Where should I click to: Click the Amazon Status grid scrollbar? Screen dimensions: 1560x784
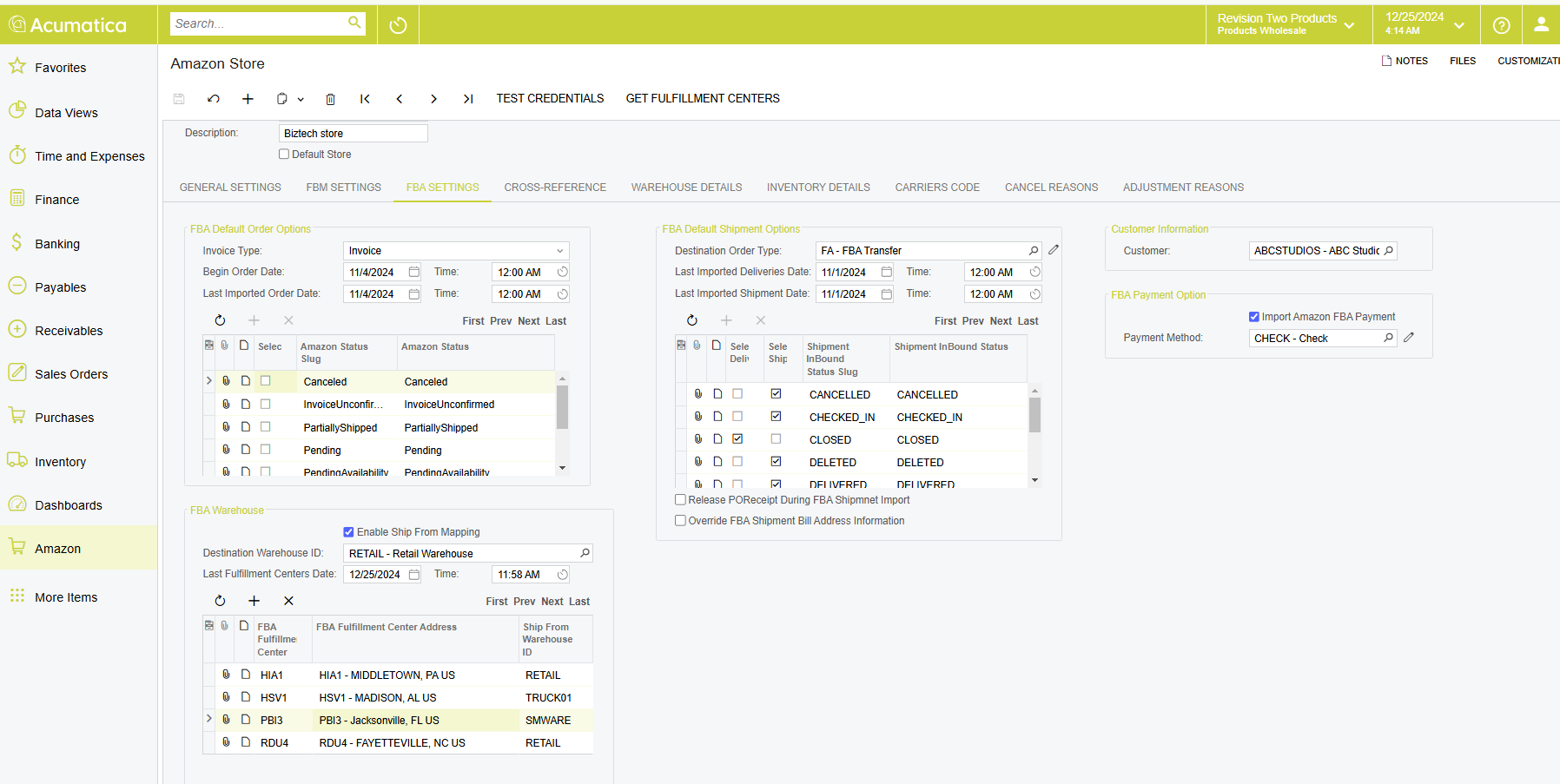562,406
